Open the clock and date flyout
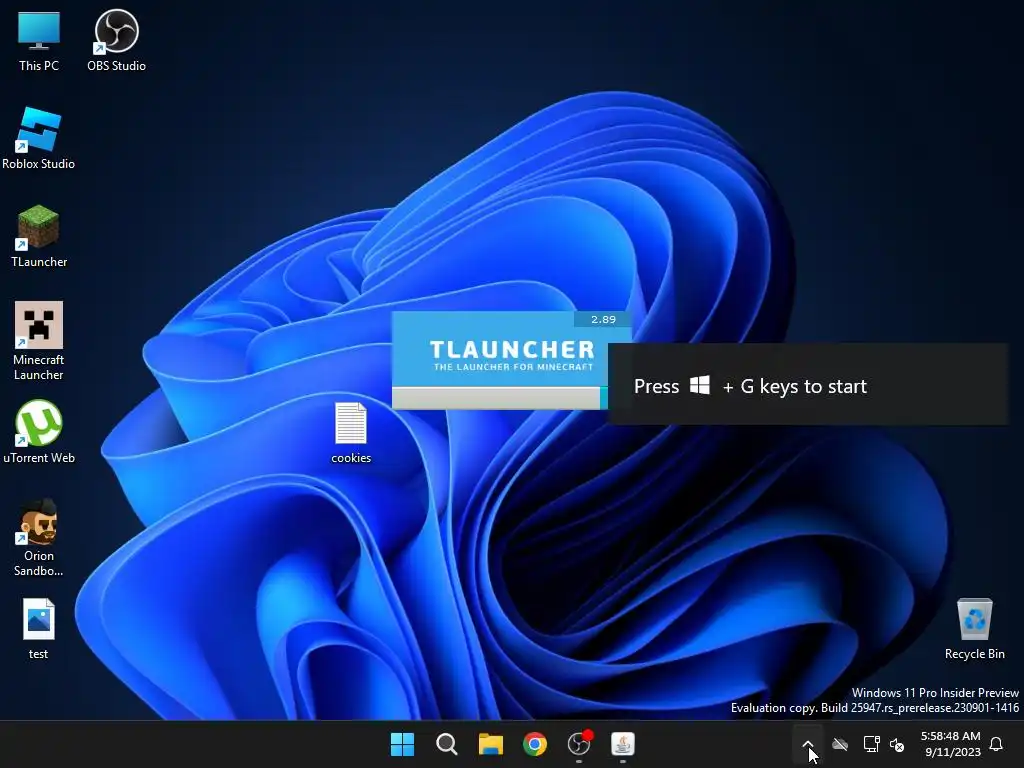 [x=950, y=744]
